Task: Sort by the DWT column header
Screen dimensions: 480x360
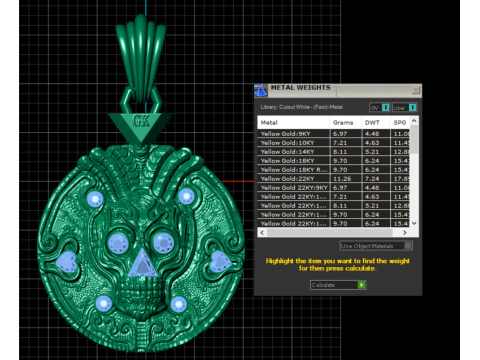Action: [x=376, y=122]
